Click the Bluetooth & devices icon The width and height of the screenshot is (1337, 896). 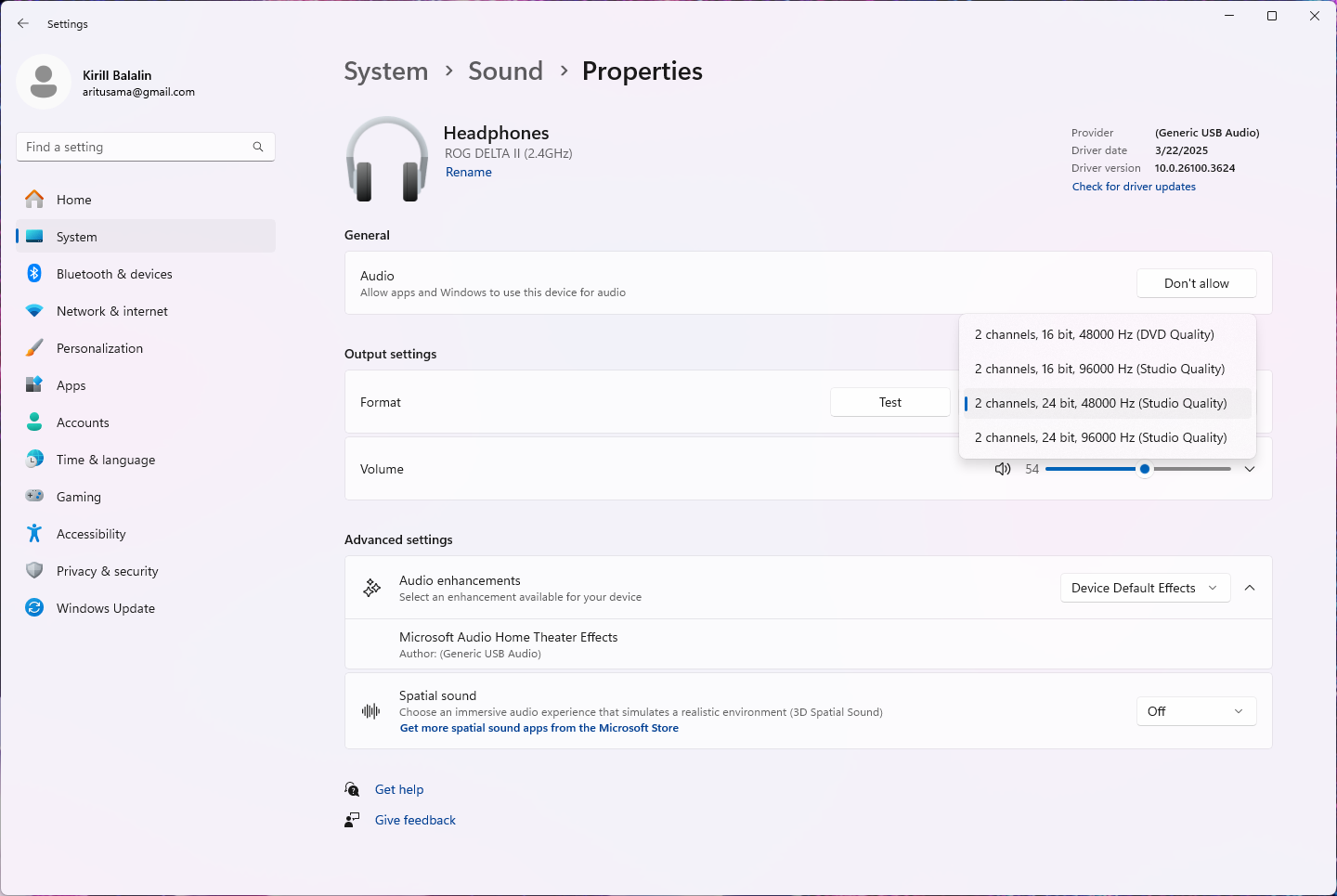(34, 274)
